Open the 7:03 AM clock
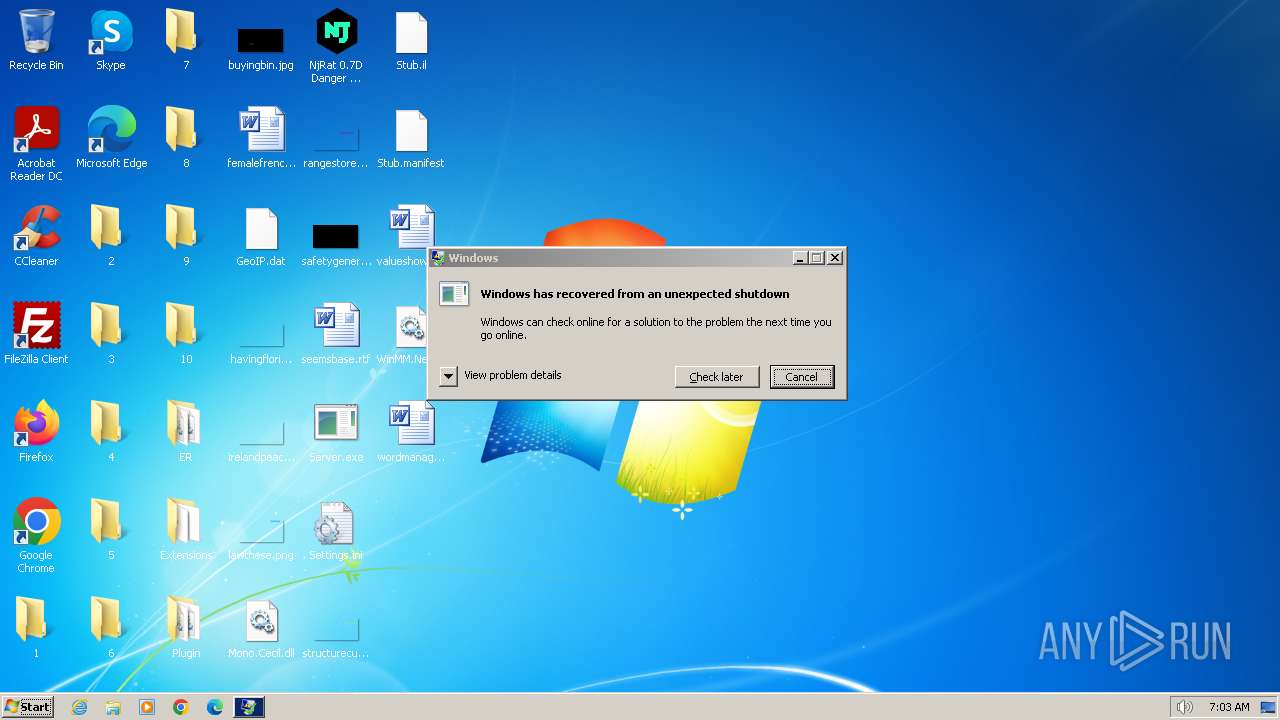The image size is (1280, 720). (1229, 707)
